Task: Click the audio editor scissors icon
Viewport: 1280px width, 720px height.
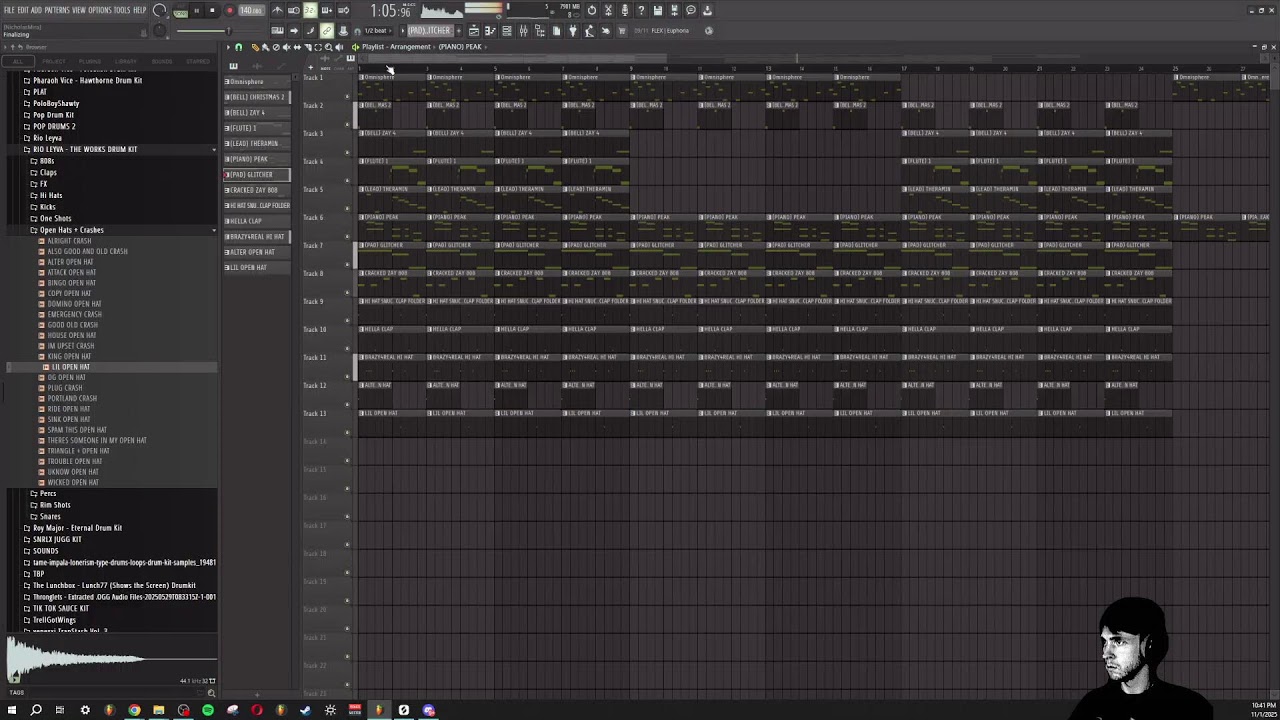Action: click(x=608, y=10)
